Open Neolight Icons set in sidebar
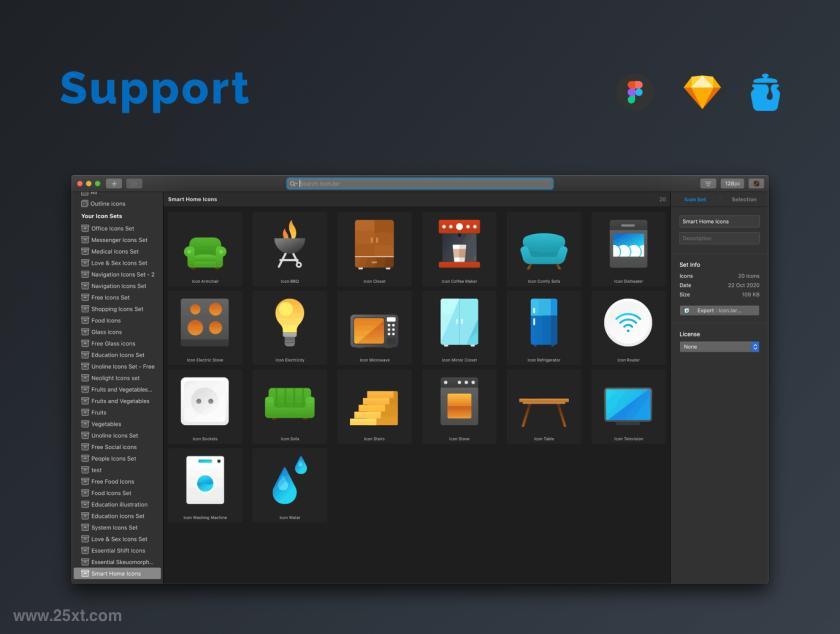 117,378
